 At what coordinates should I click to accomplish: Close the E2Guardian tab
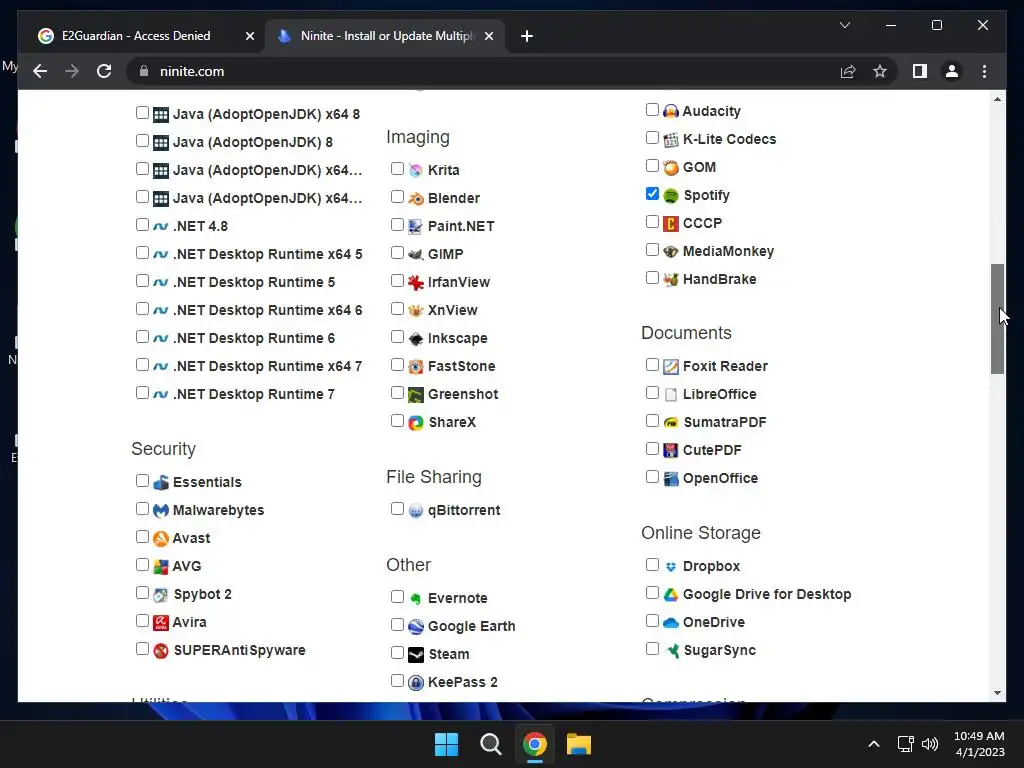click(x=249, y=37)
